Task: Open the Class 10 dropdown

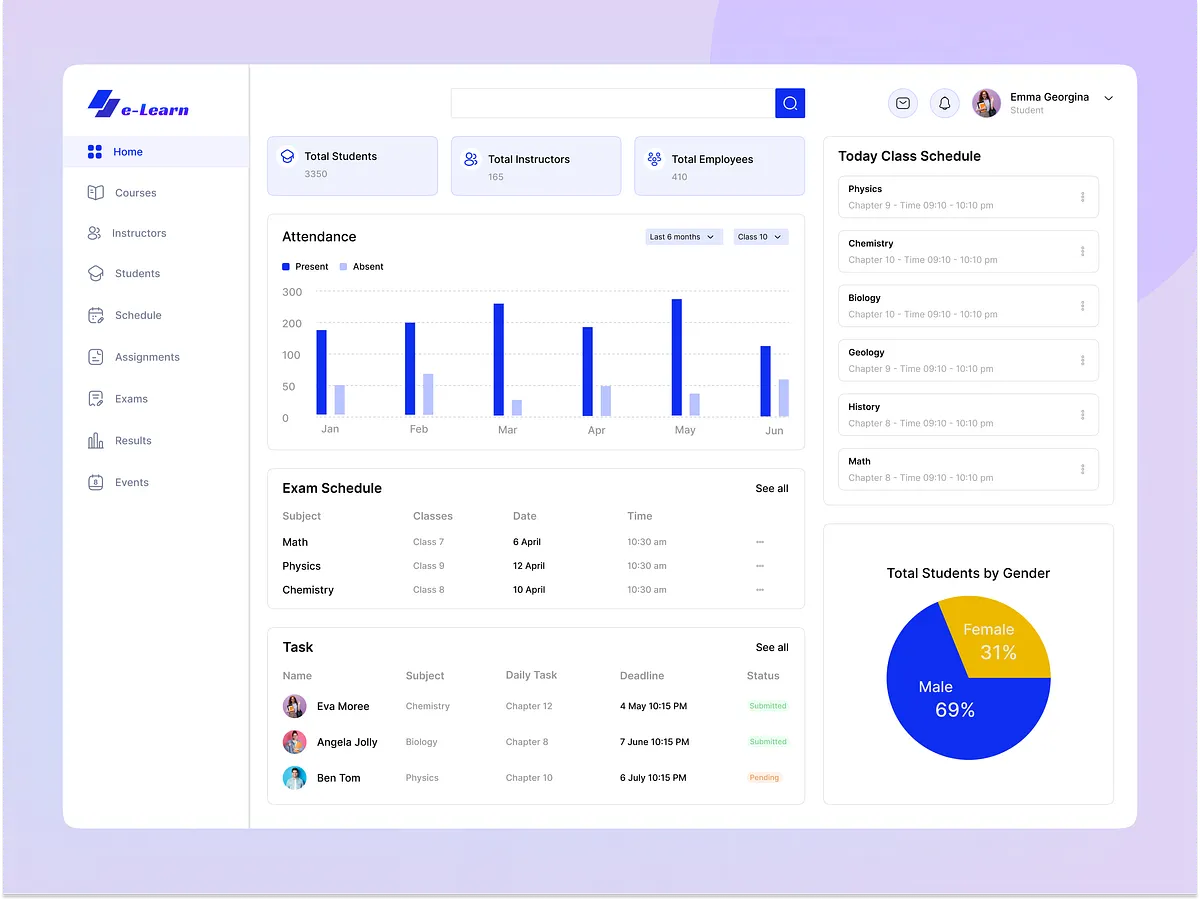Action: tap(760, 236)
